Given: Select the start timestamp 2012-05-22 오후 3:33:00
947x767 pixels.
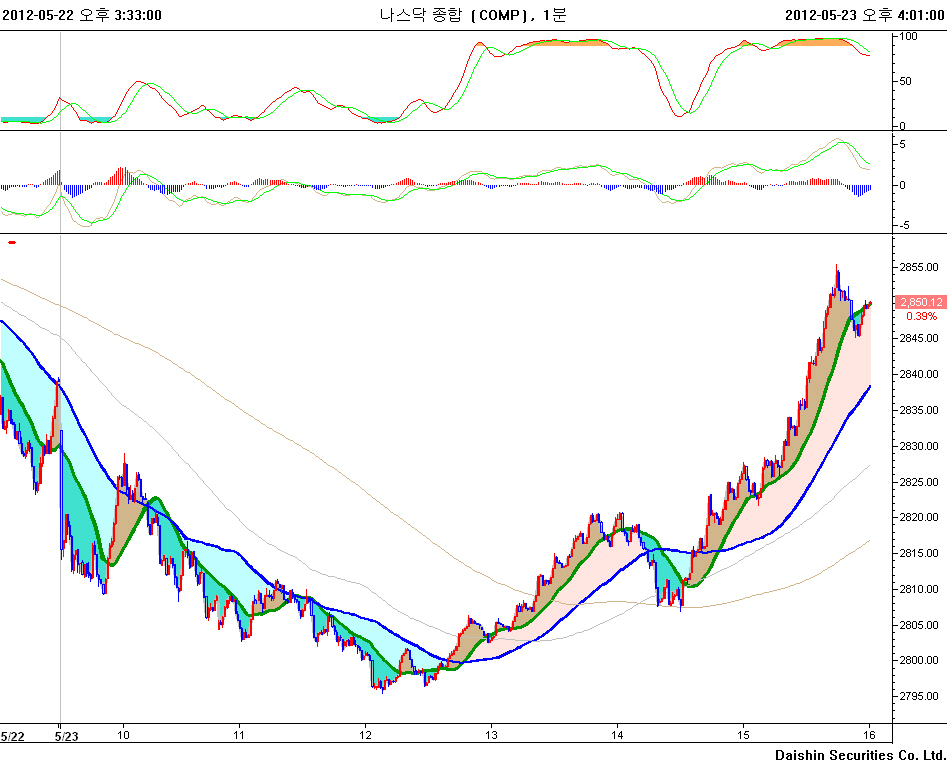Looking at the screenshot, I should point(82,15).
